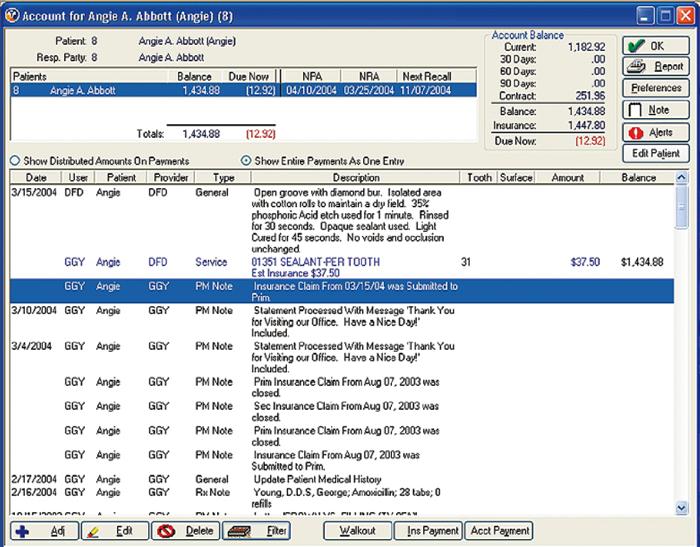Select Show Distributed Amounts On Payments
This screenshot has width=700, height=547.
click(x=15, y=160)
